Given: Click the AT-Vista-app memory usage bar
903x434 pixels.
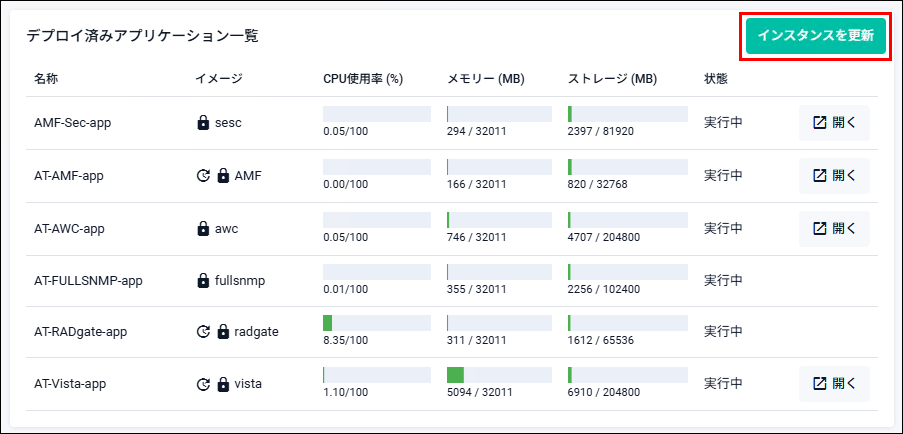Looking at the screenshot, I should (499, 375).
